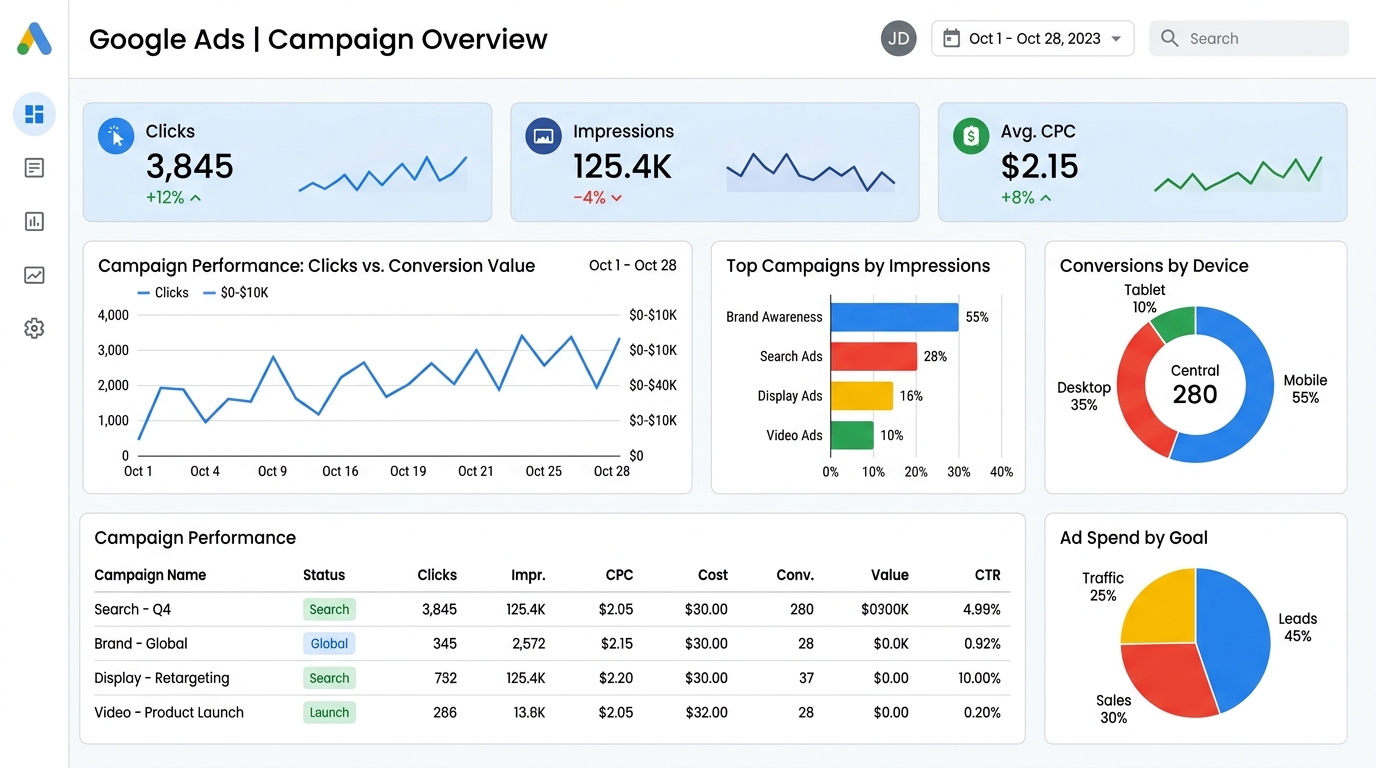
Task: Open the line trend sidebar icon
Action: [34, 275]
